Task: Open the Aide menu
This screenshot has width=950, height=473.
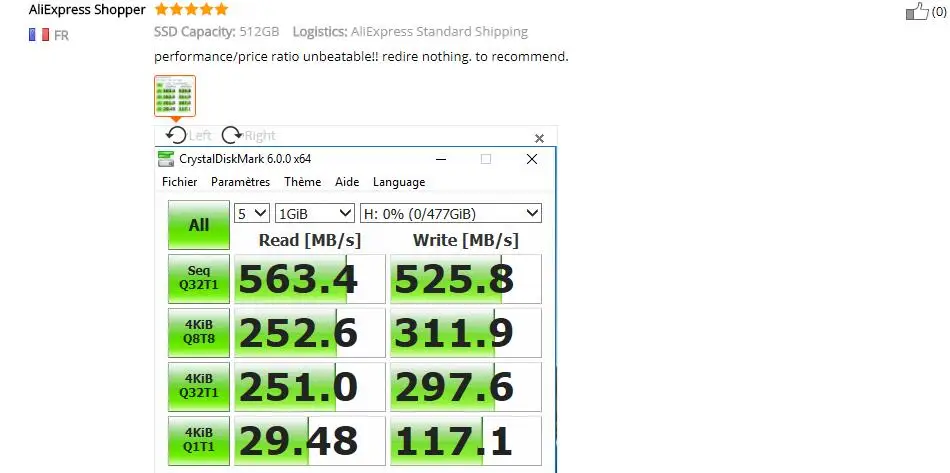Action: (347, 182)
